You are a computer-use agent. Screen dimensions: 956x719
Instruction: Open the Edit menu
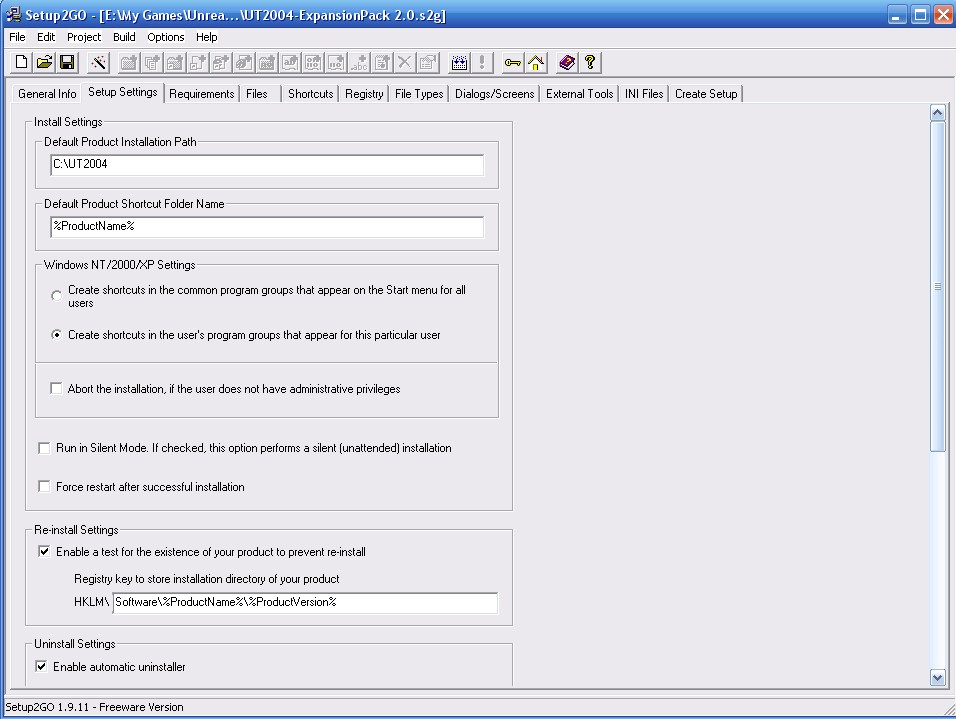coord(46,37)
